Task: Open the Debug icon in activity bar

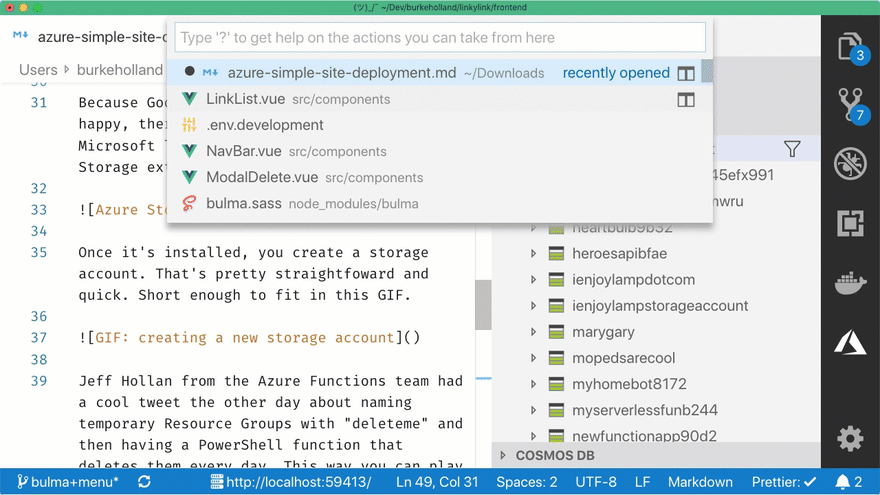Action: (850, 164)
